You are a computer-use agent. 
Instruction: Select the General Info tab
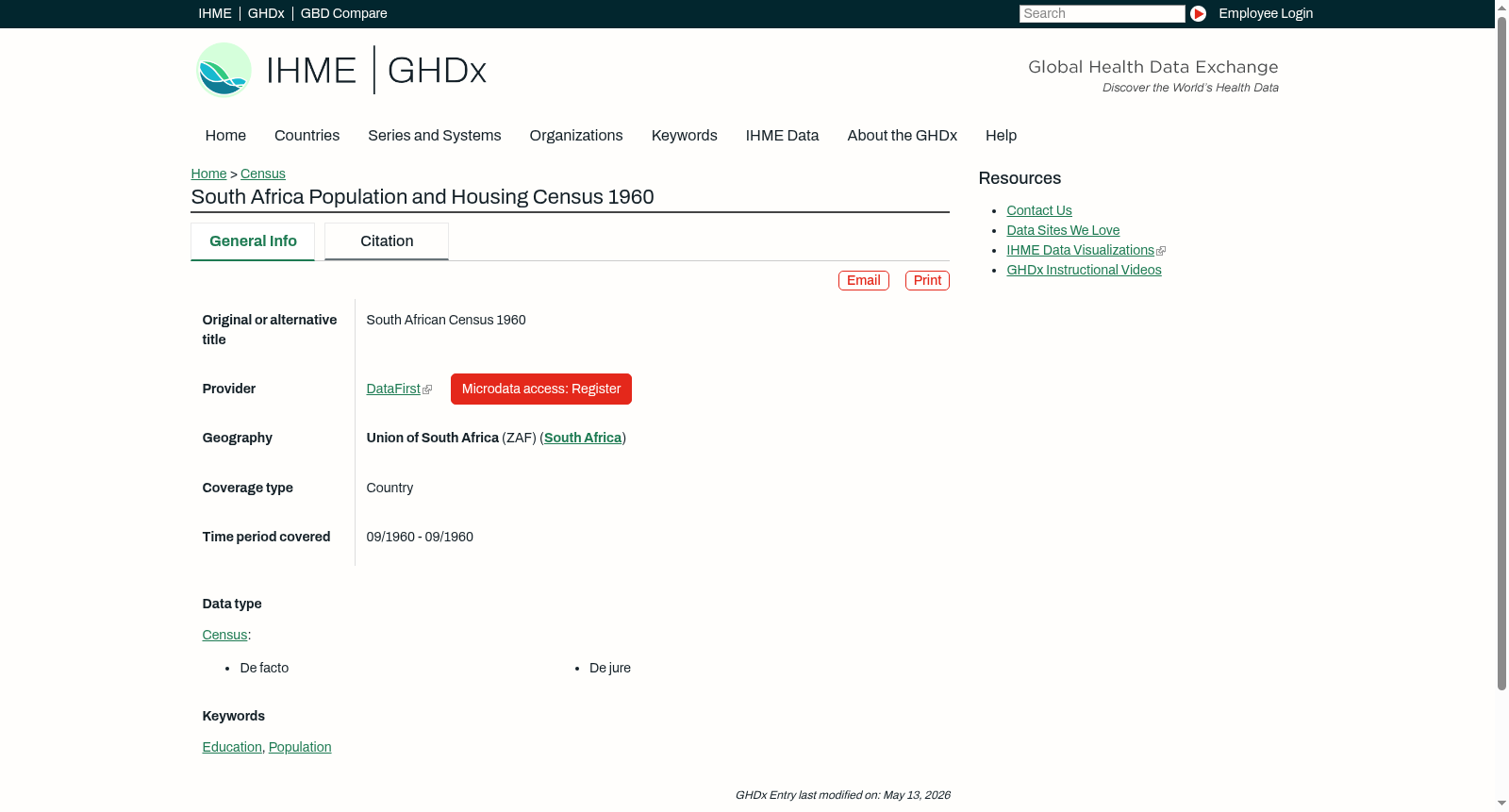[x=253, y=241]
